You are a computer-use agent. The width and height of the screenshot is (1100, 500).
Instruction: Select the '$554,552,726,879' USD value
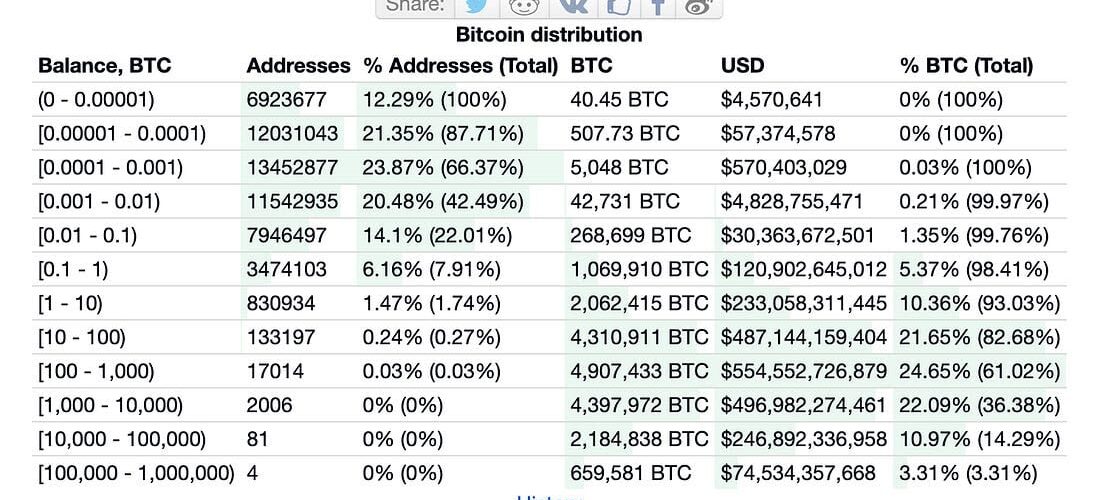tap(803, 371)
